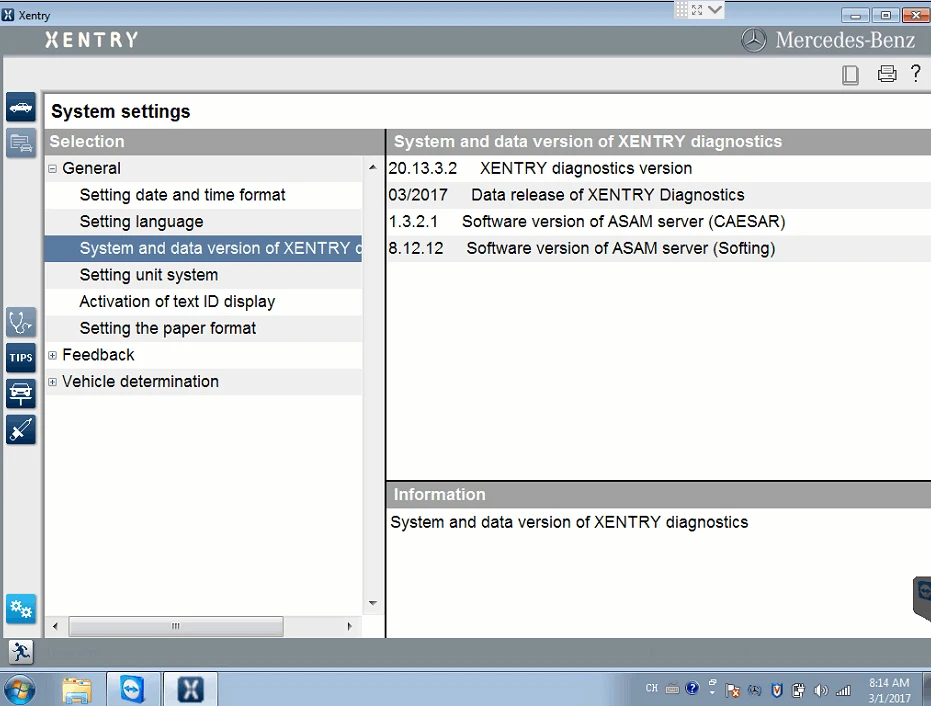
Task: Click the Xentry taskbar button
Action: 191,690
